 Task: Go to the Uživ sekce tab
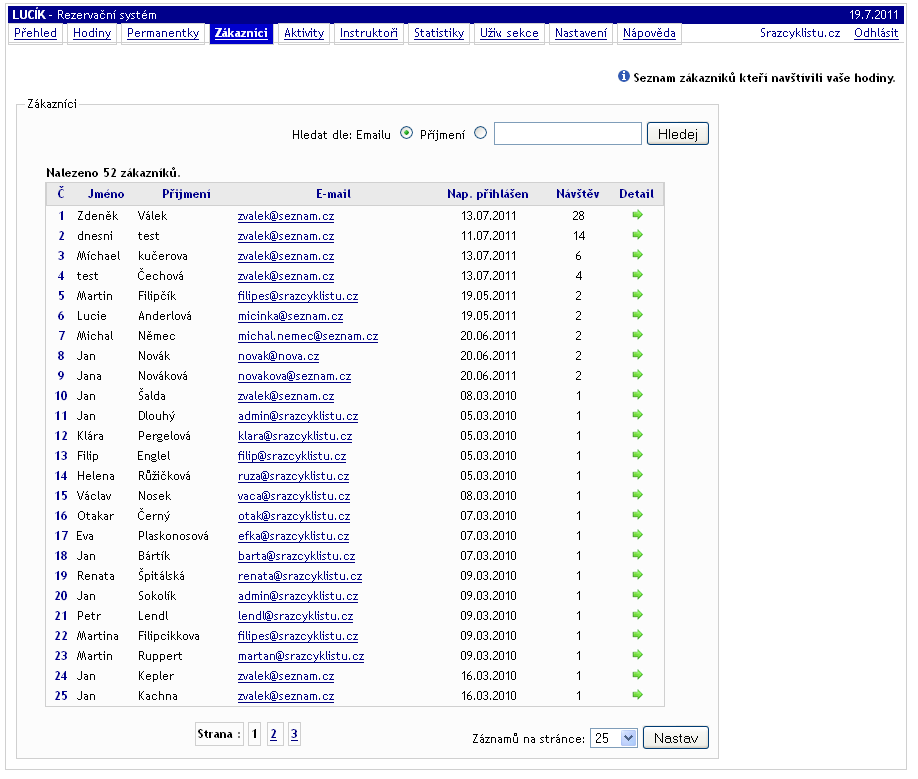pos(509,33)
